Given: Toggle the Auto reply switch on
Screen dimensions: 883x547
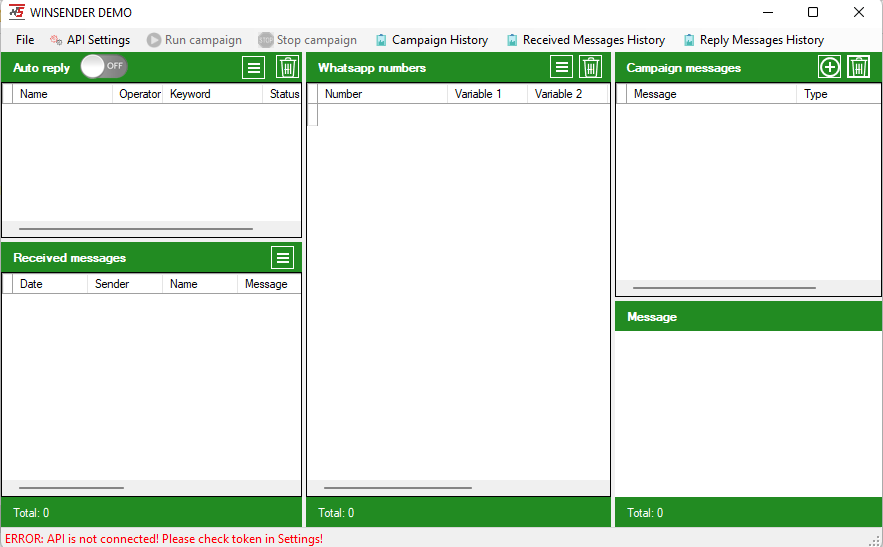Looking at the screenshot, I should pos(104,66).
